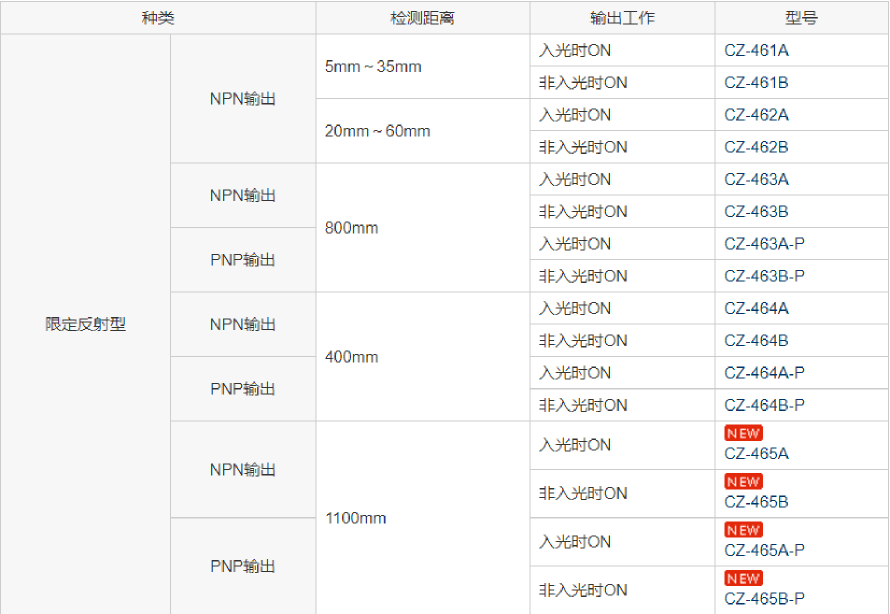Click the 5mm ~ 35mm detection distance cell
890x614 pixels.
[373, 67]
